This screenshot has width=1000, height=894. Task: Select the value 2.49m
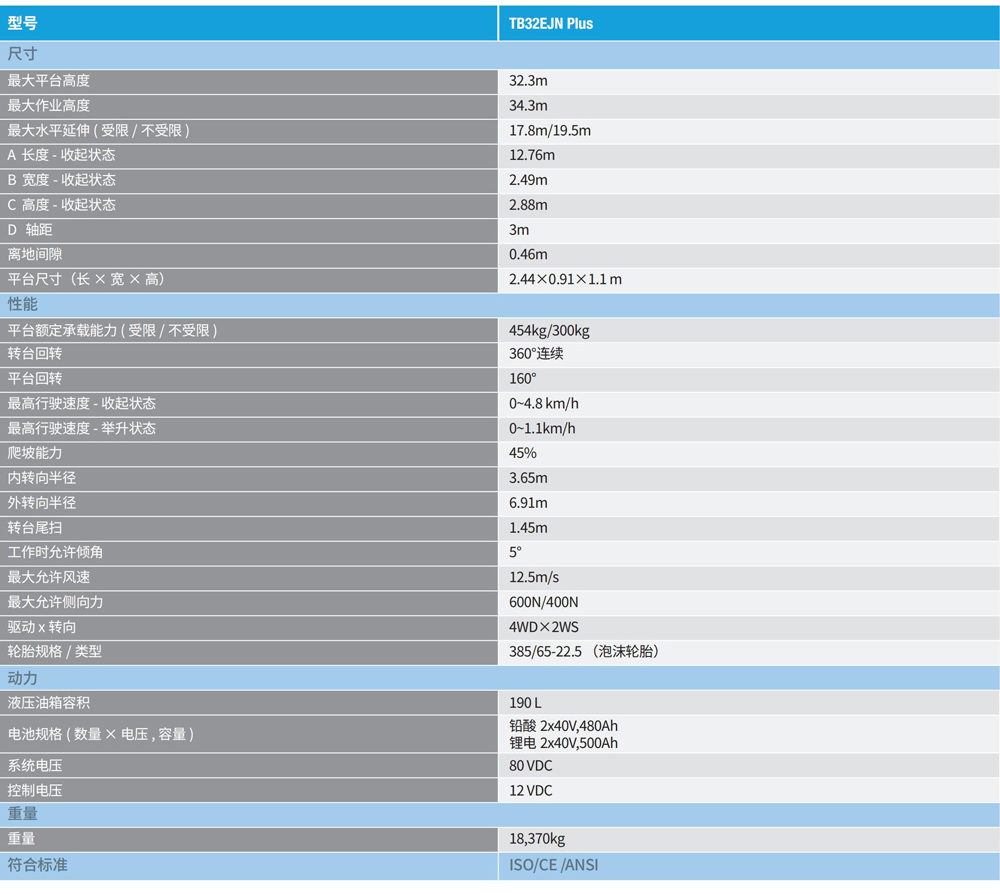tap(528, 180)
